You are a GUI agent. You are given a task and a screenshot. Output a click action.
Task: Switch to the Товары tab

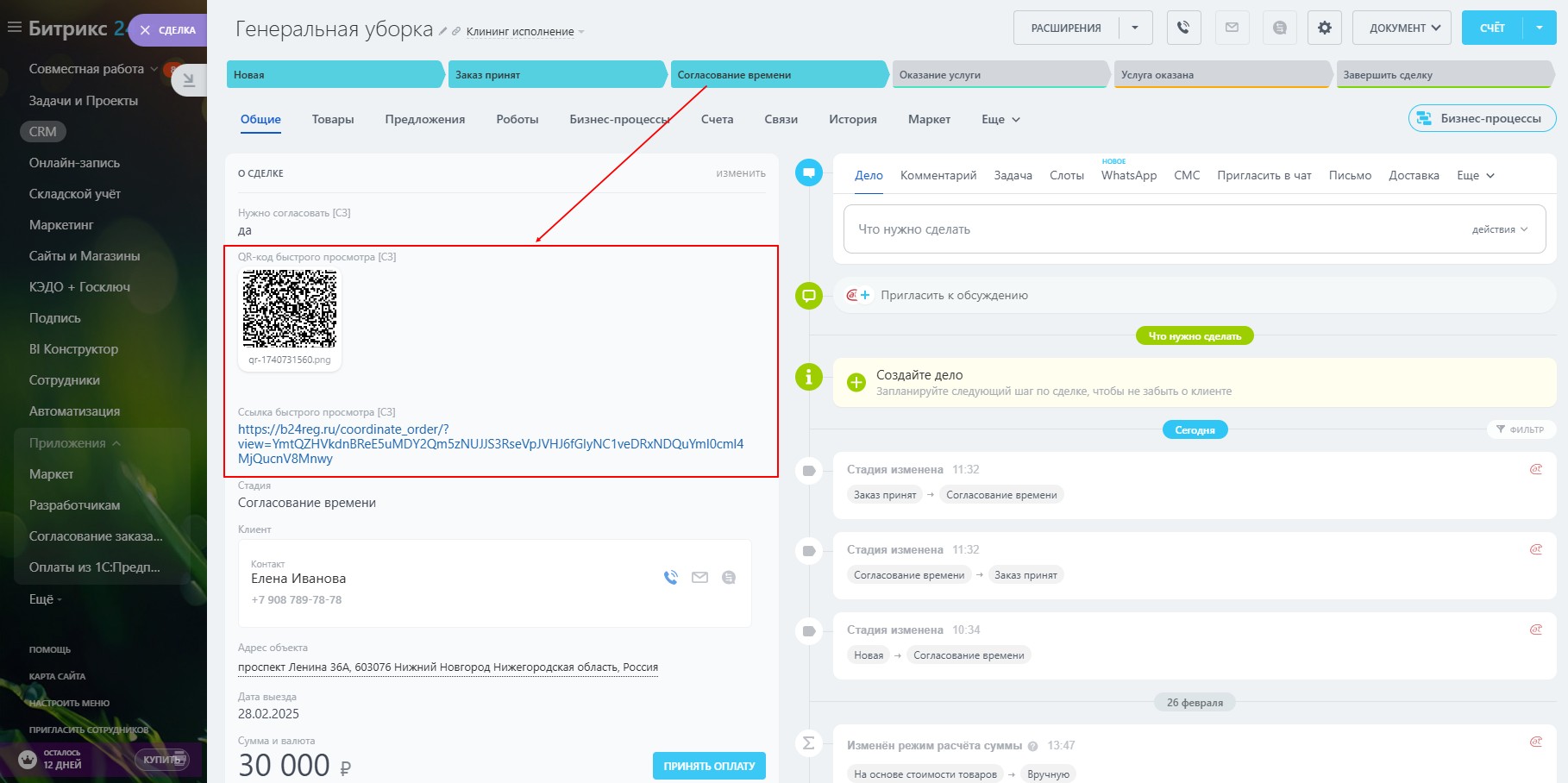333,119
